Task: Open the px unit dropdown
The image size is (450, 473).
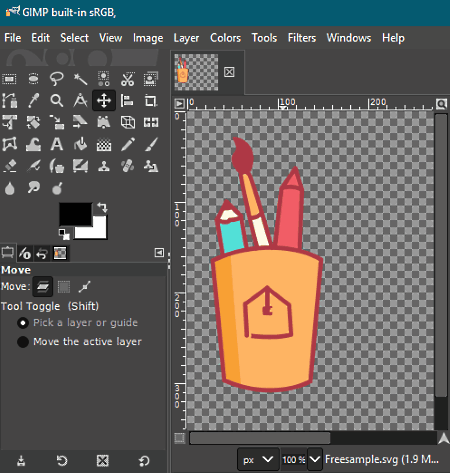Action: click(258, 460)
